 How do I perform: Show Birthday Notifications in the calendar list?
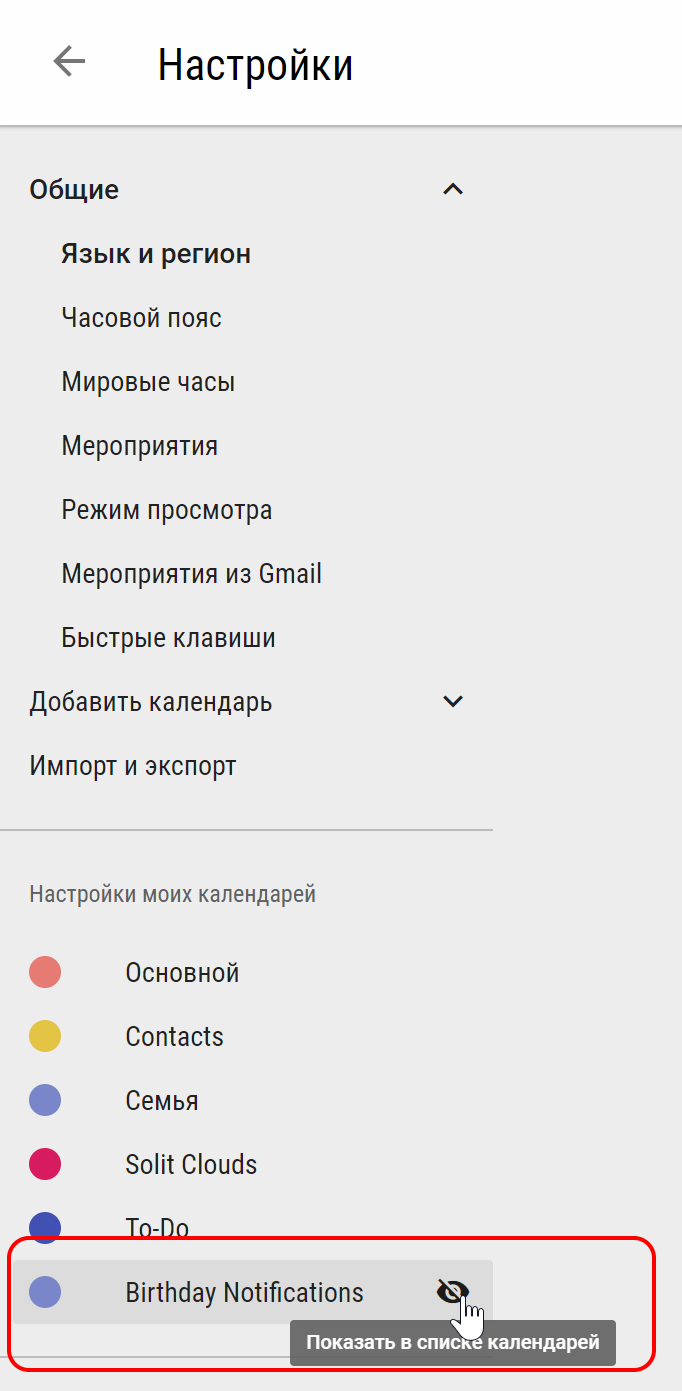pyautogui.click(x=452, y=1291)
